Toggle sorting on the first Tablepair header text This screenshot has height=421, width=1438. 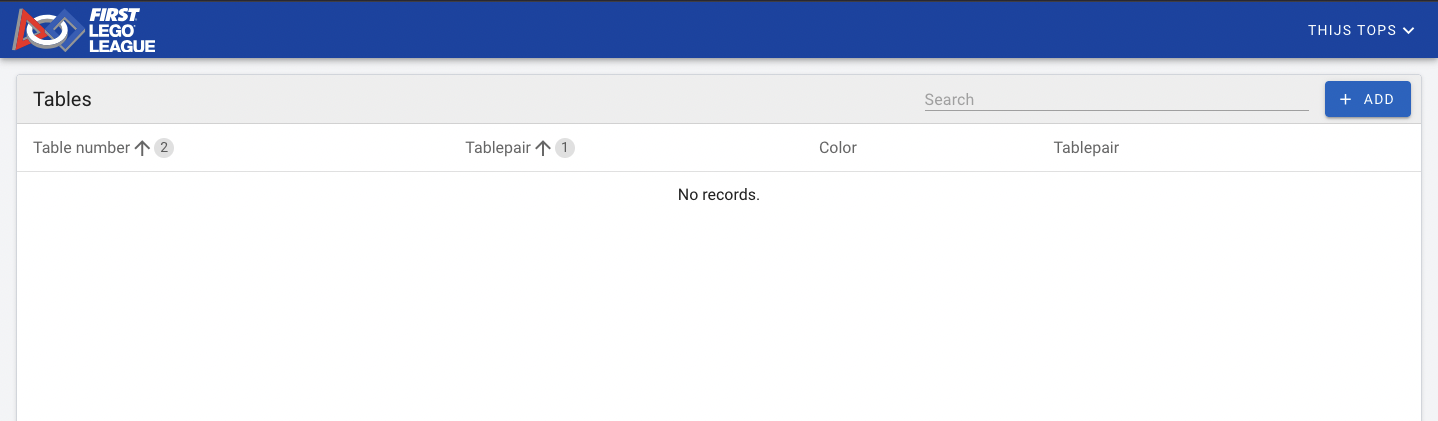point(497,148)
